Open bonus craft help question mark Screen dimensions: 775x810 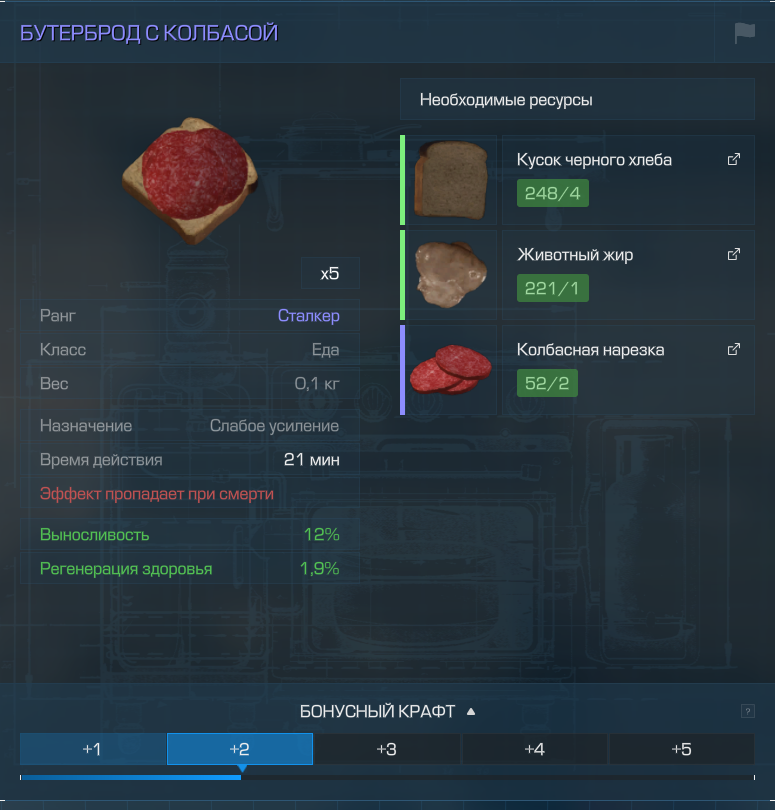pos(748,711)
